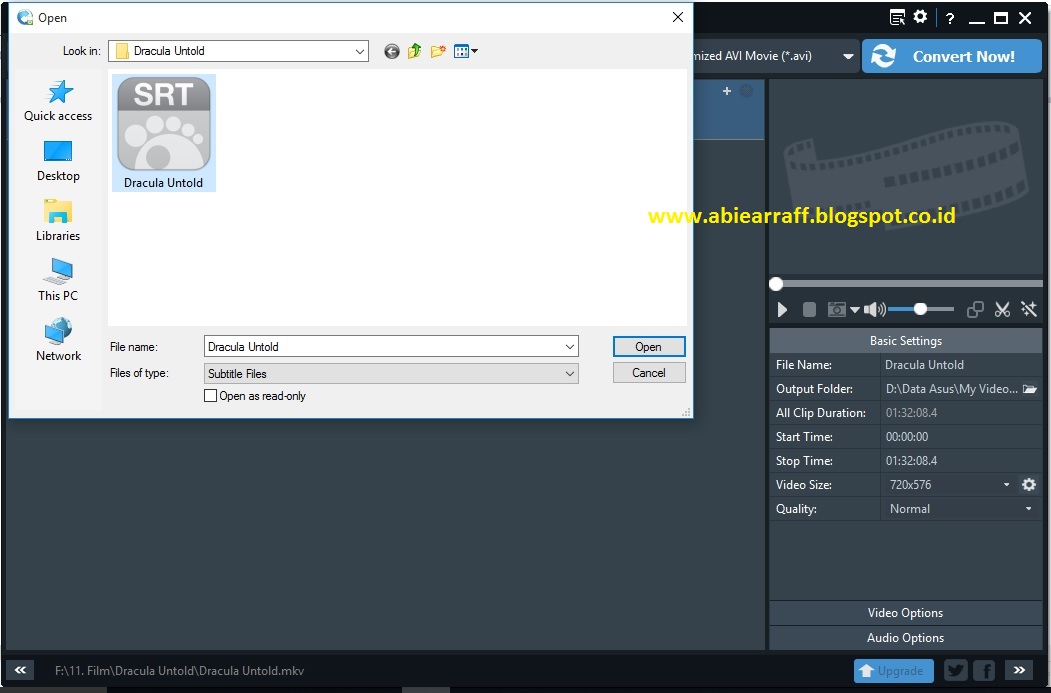
Task: Click the merge clips icon near the scissors
Action: tap(975, 309)
